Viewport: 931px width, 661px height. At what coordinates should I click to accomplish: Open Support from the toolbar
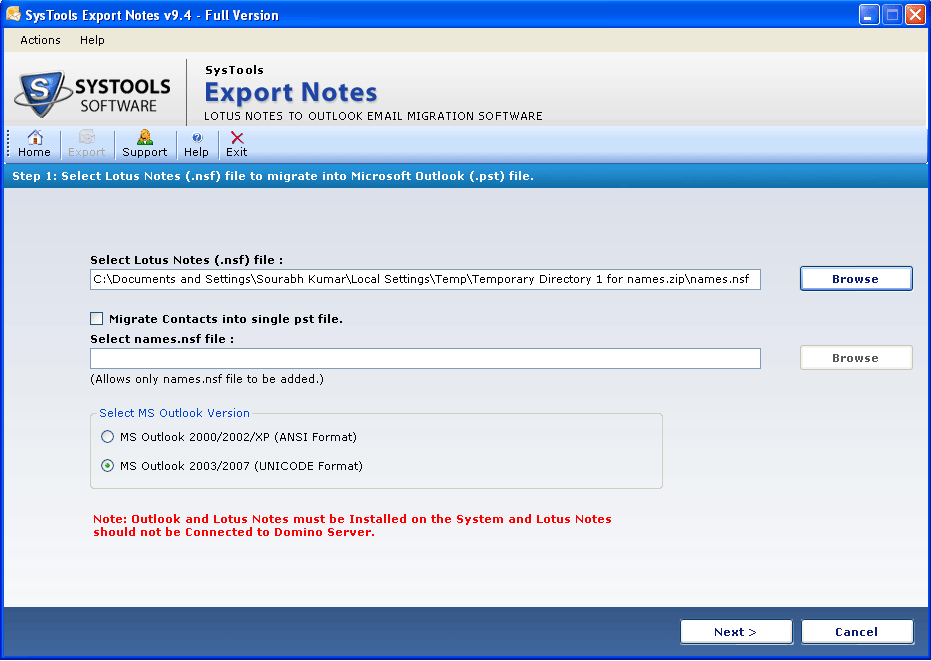pyautogui.click(x=145, y=144)
